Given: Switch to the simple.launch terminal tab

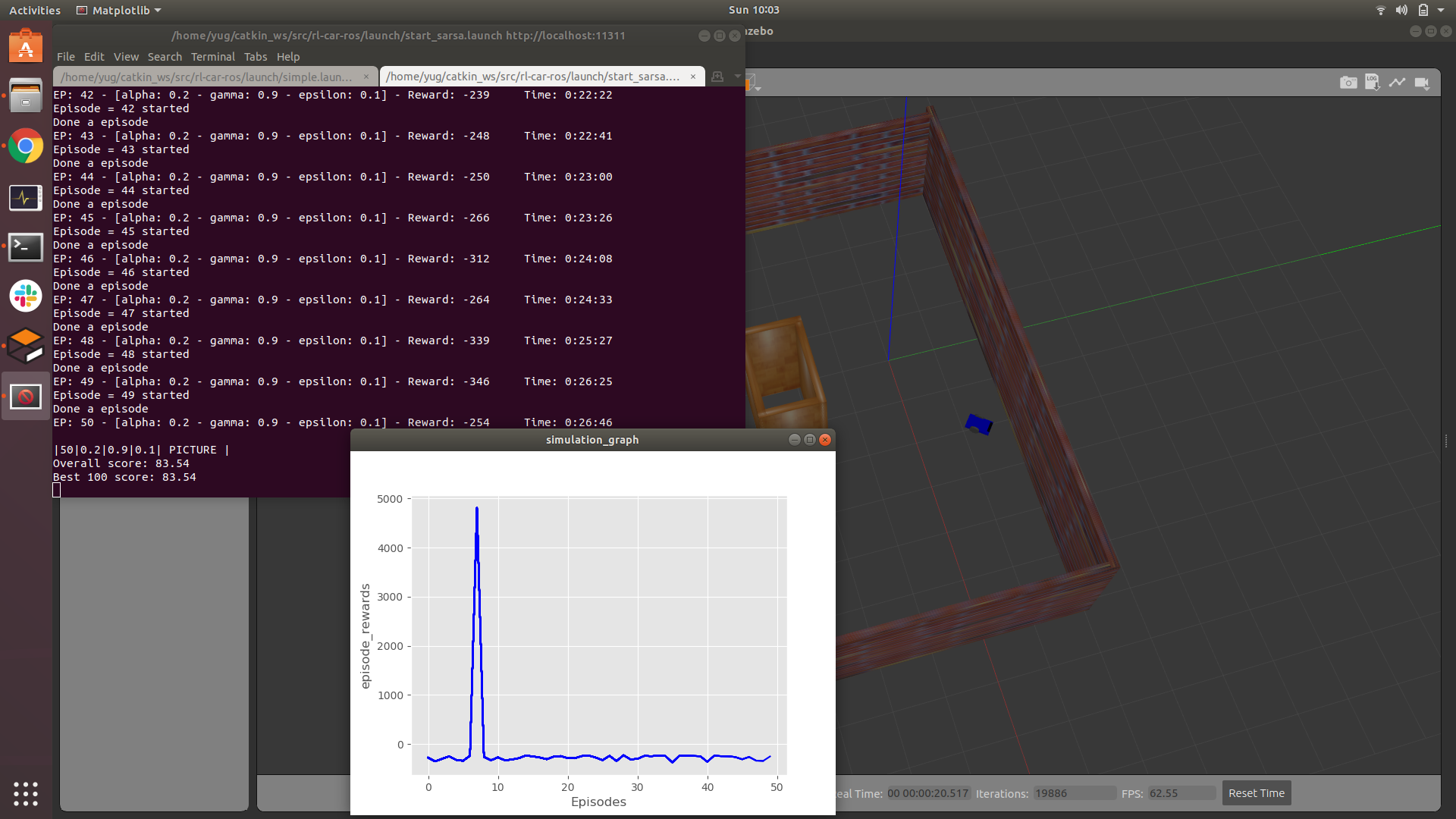Looking at the screenshot, I should pyautogui.click(x=206, y=77).
